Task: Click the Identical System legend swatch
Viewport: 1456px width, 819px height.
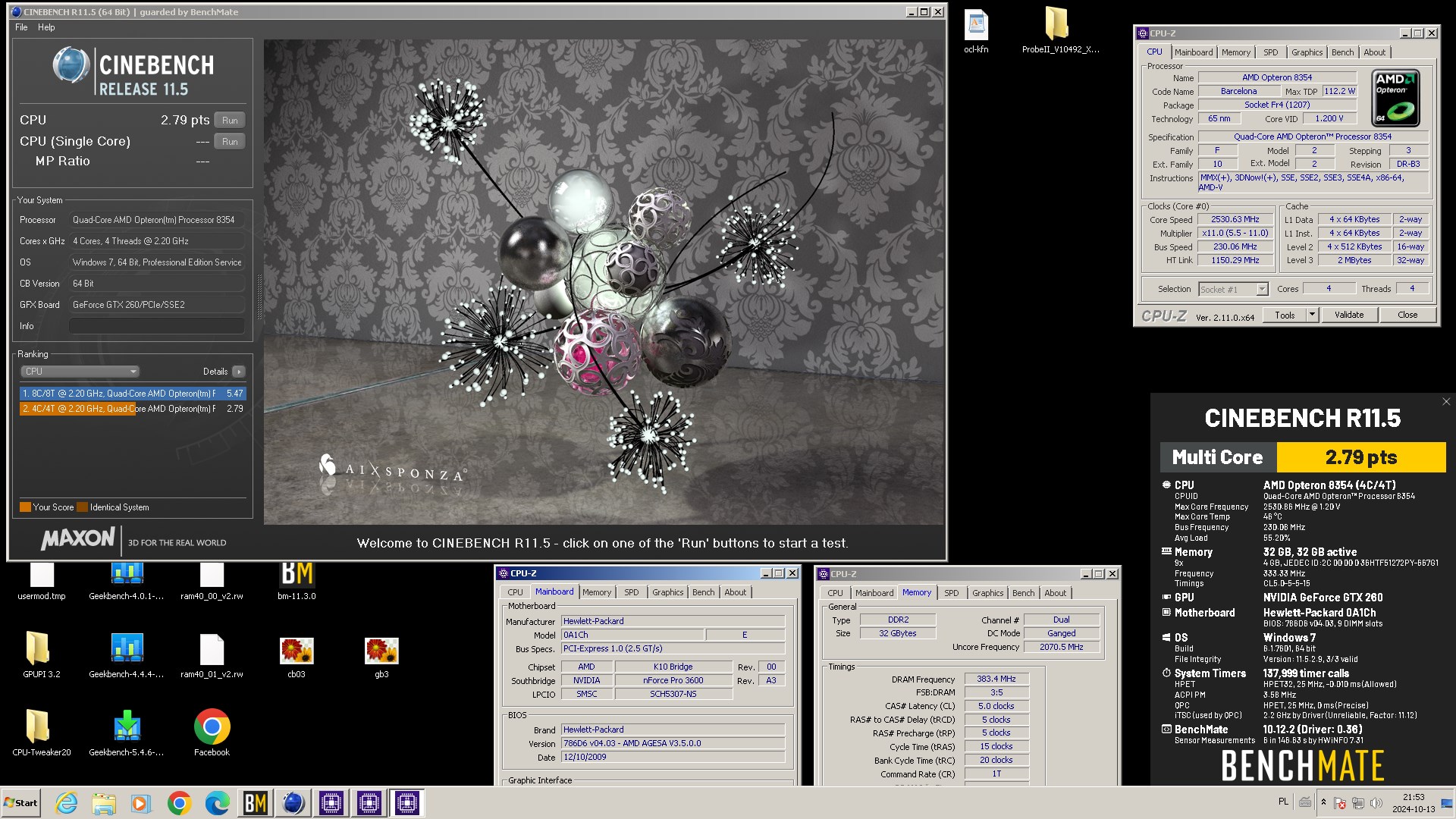Action: pos(83,507)
